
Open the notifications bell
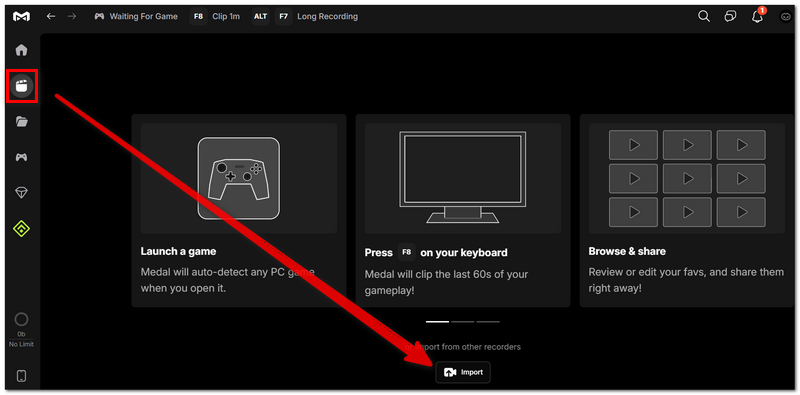[x=758, y=16]
